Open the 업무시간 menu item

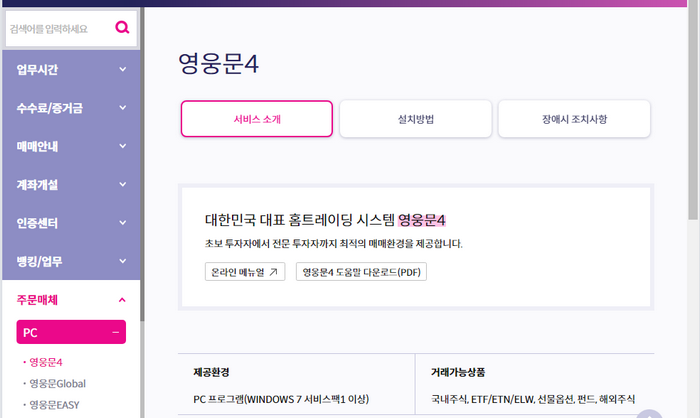click(71, 69)
